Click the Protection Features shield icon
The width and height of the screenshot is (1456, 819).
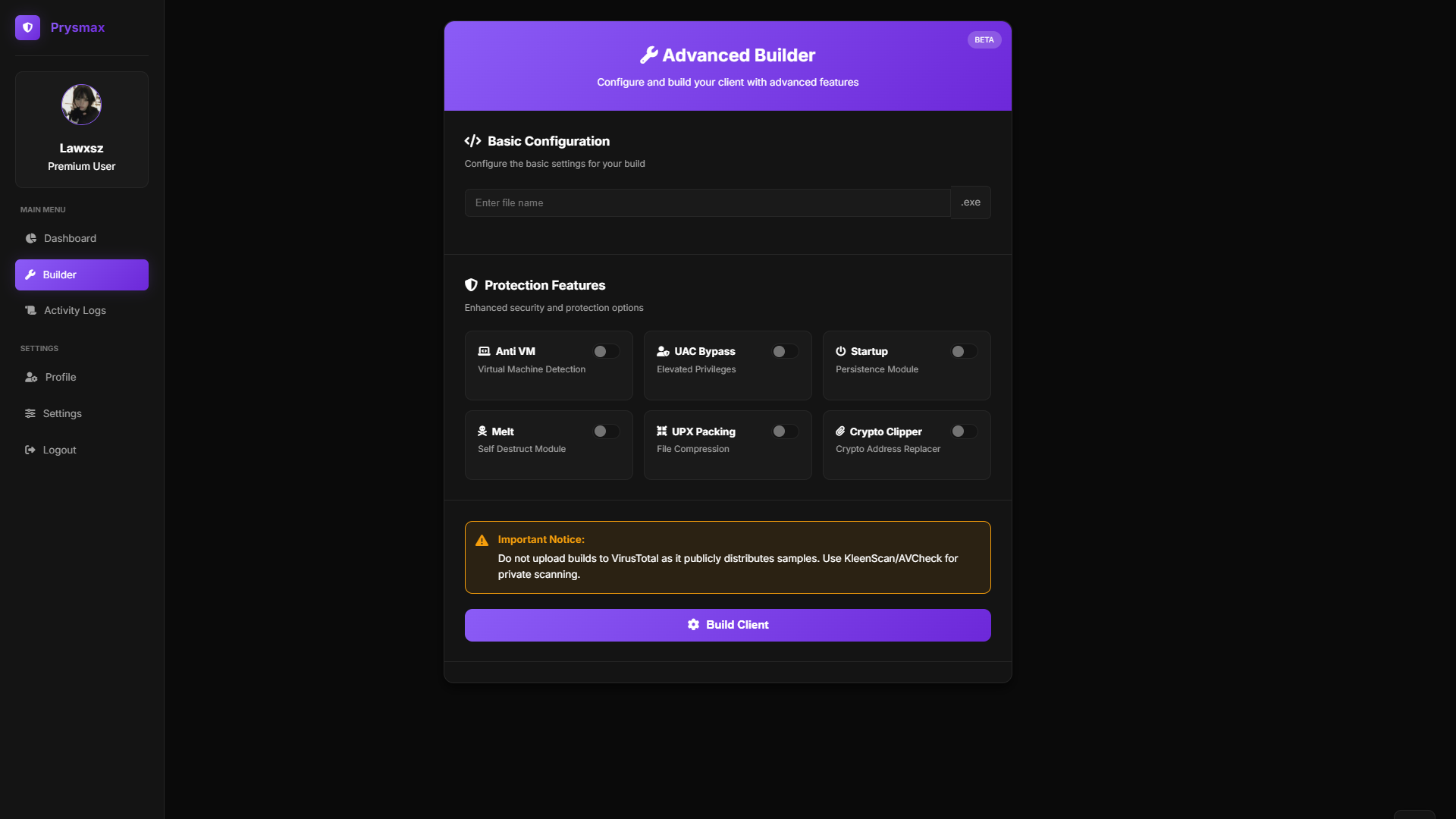pos(471,285)
